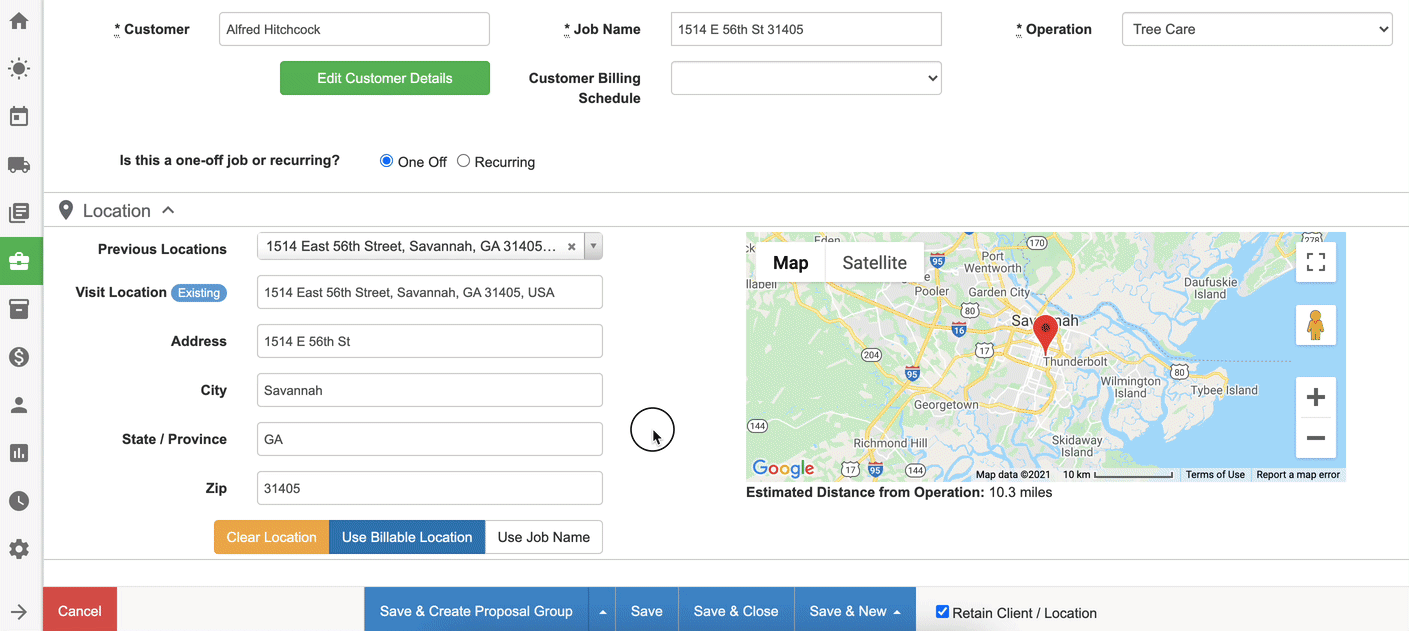Click the red map marker pin
The width and height of the screenshot is (1409, 631).
click(x=1045, y=334)
